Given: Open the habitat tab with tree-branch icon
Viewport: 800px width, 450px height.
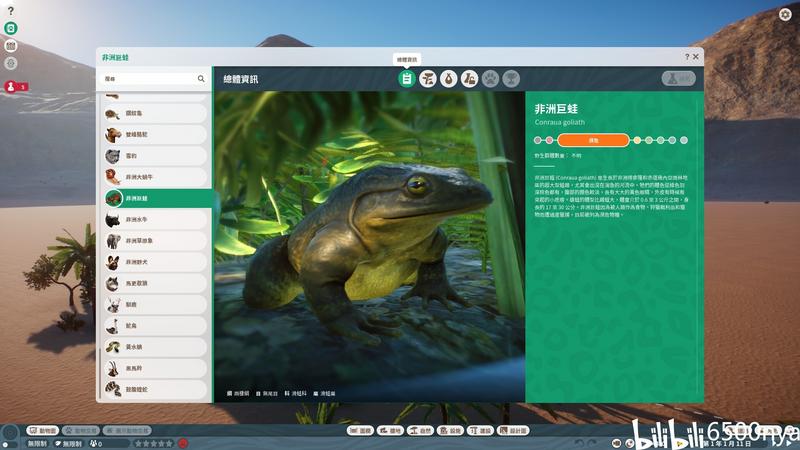Looking at the screenshot, I should point(428,79).
